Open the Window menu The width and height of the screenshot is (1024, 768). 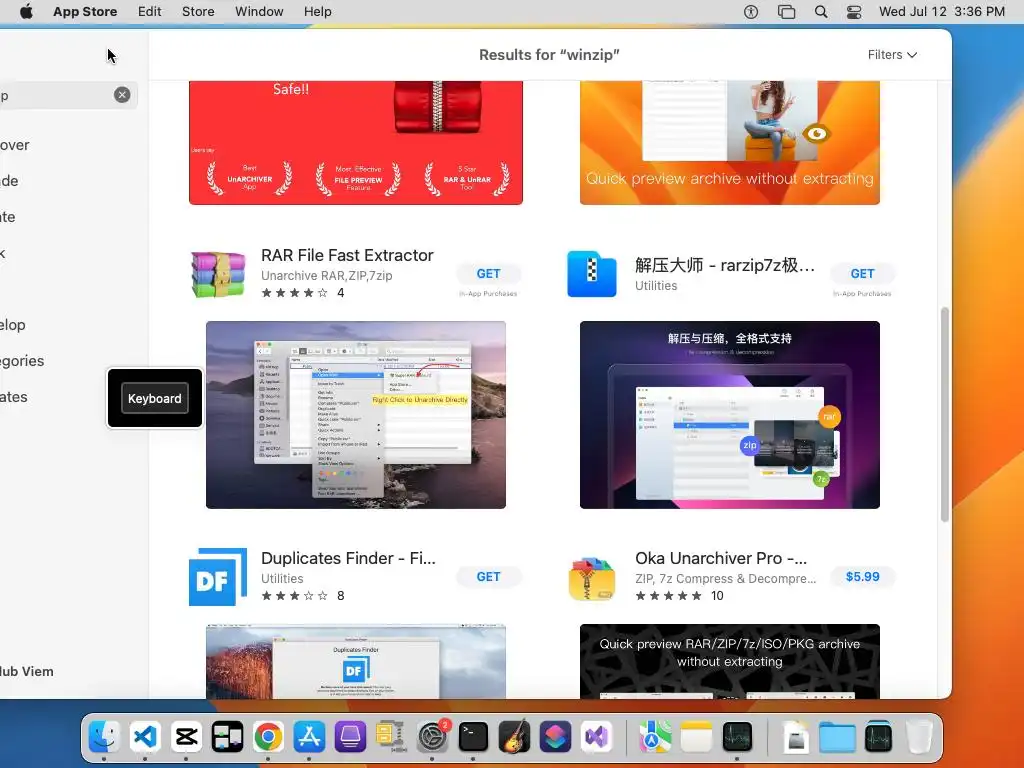259,11
